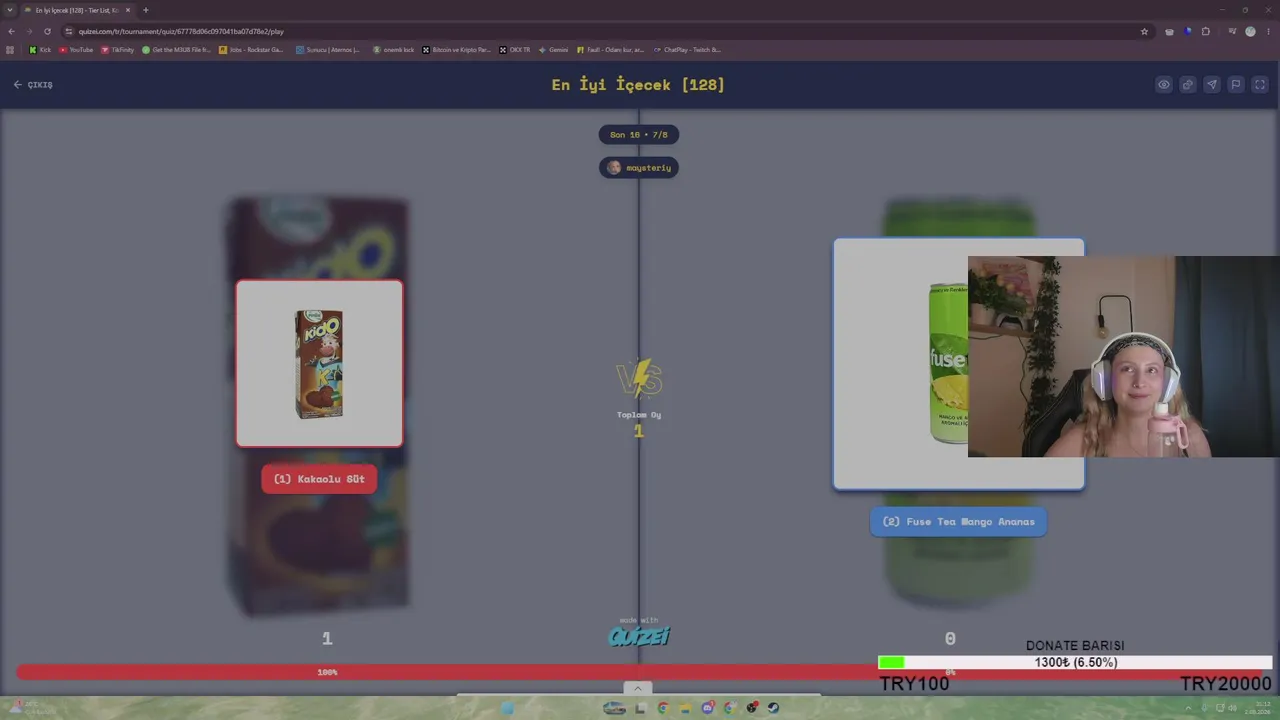Screen dimensions: 1280x720
Task: Open the maysteriy user badge
Action: [639, 167]
